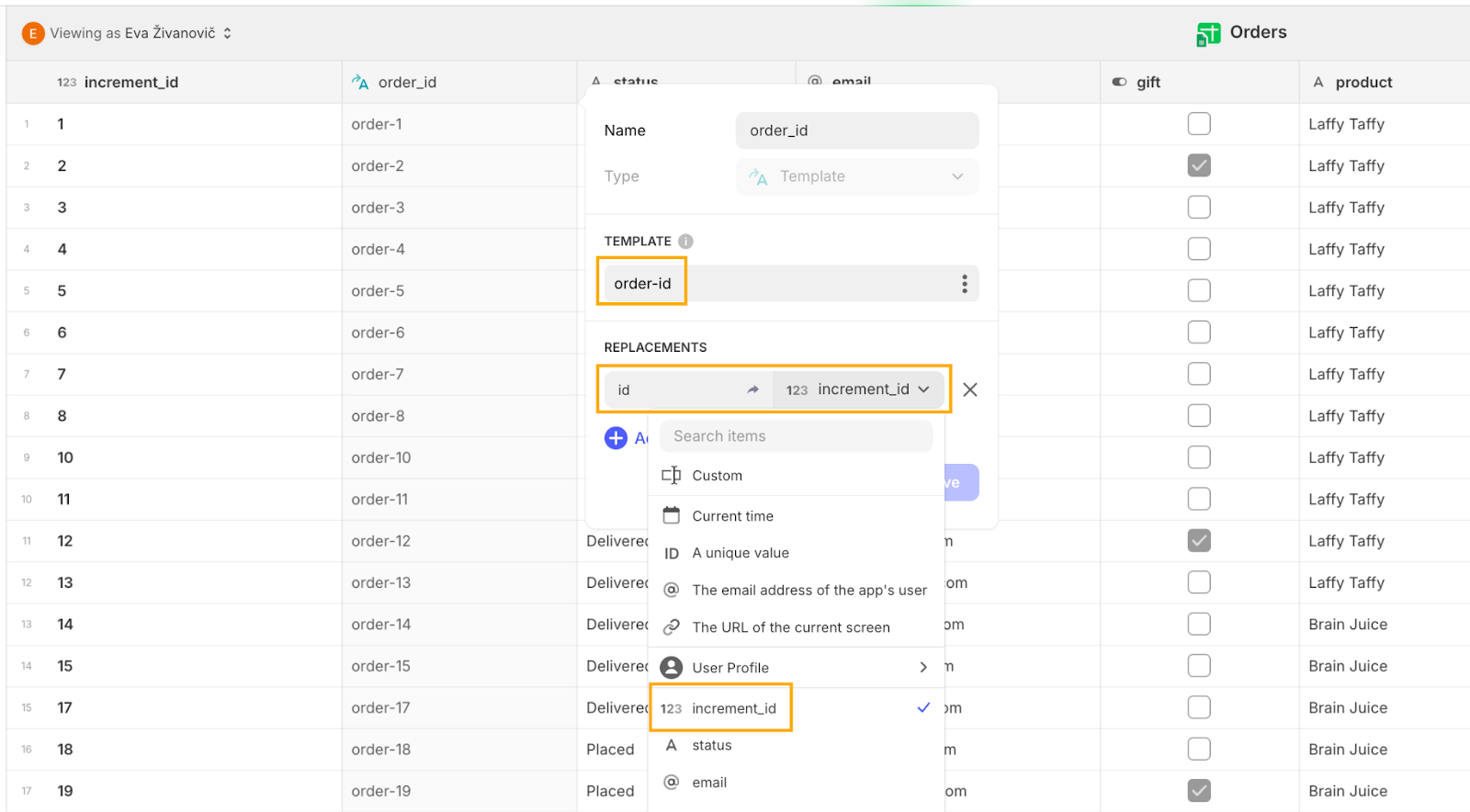This screenshot has height=812, width=1470.
Task: Click the arrow icon in id replacement
Action: (753, 389)
